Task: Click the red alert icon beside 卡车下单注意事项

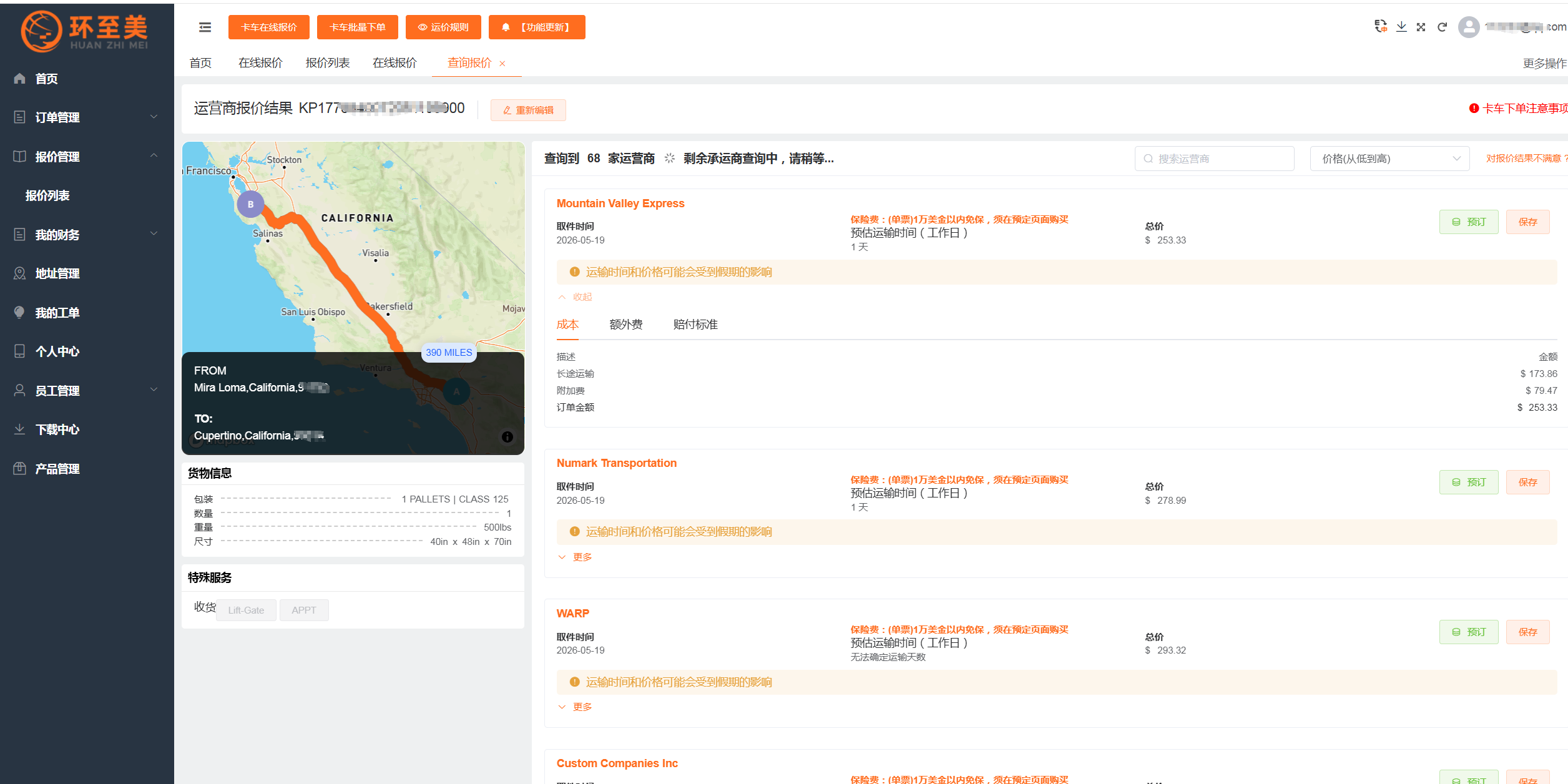Action: 1474,109
